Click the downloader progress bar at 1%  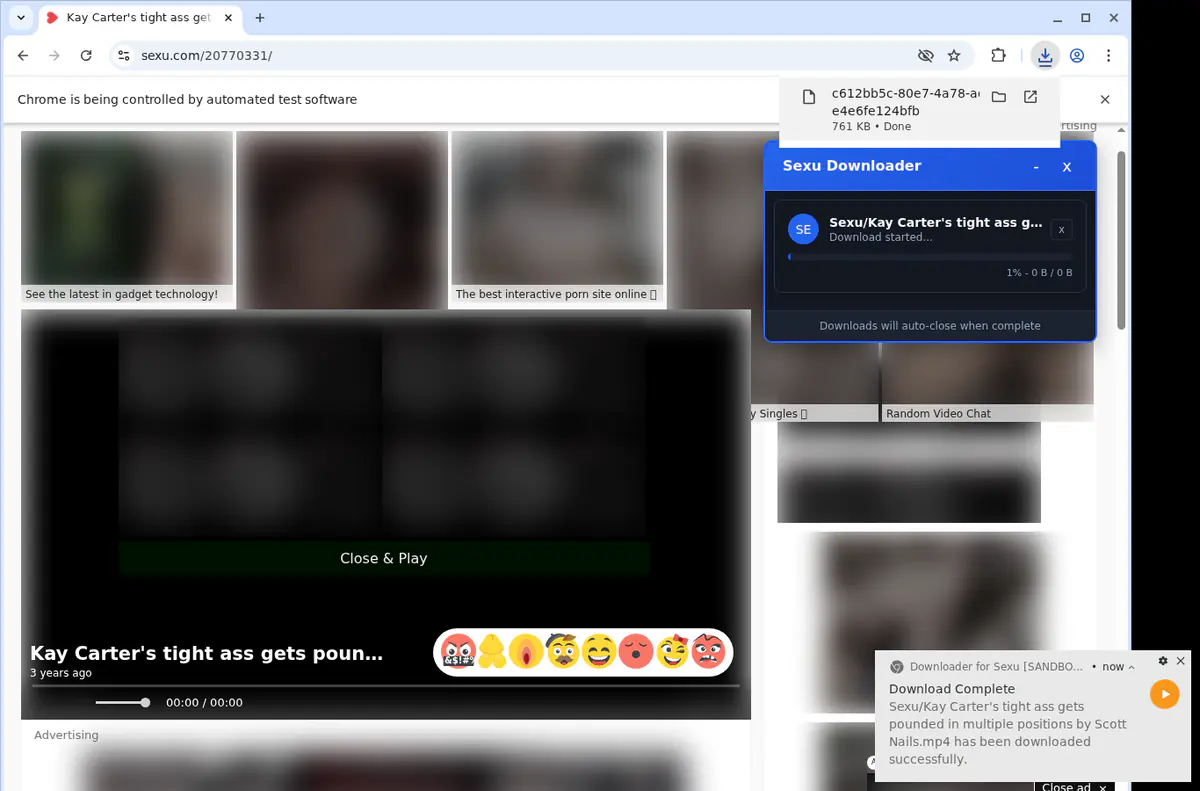tap(930, 257)
